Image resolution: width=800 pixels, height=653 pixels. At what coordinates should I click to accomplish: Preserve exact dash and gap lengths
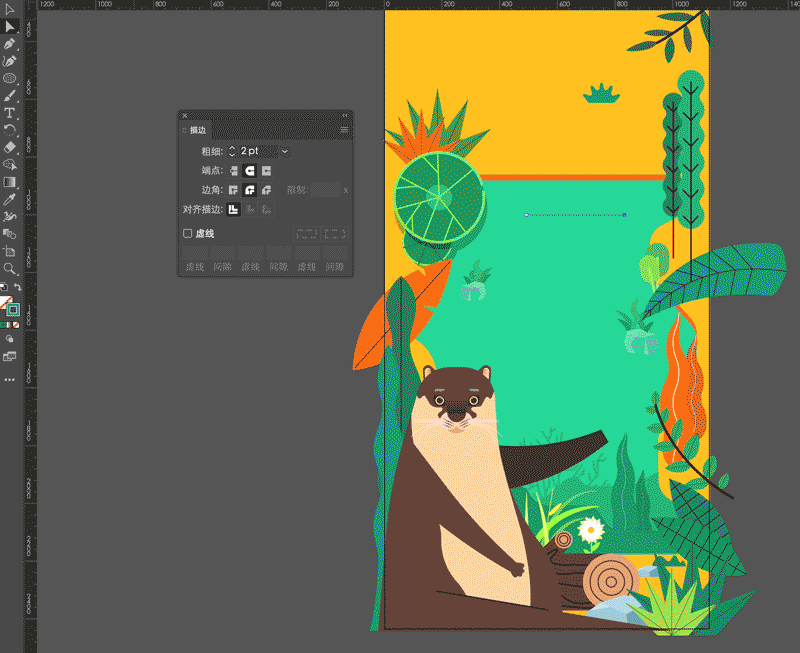[x=306, y=234]
